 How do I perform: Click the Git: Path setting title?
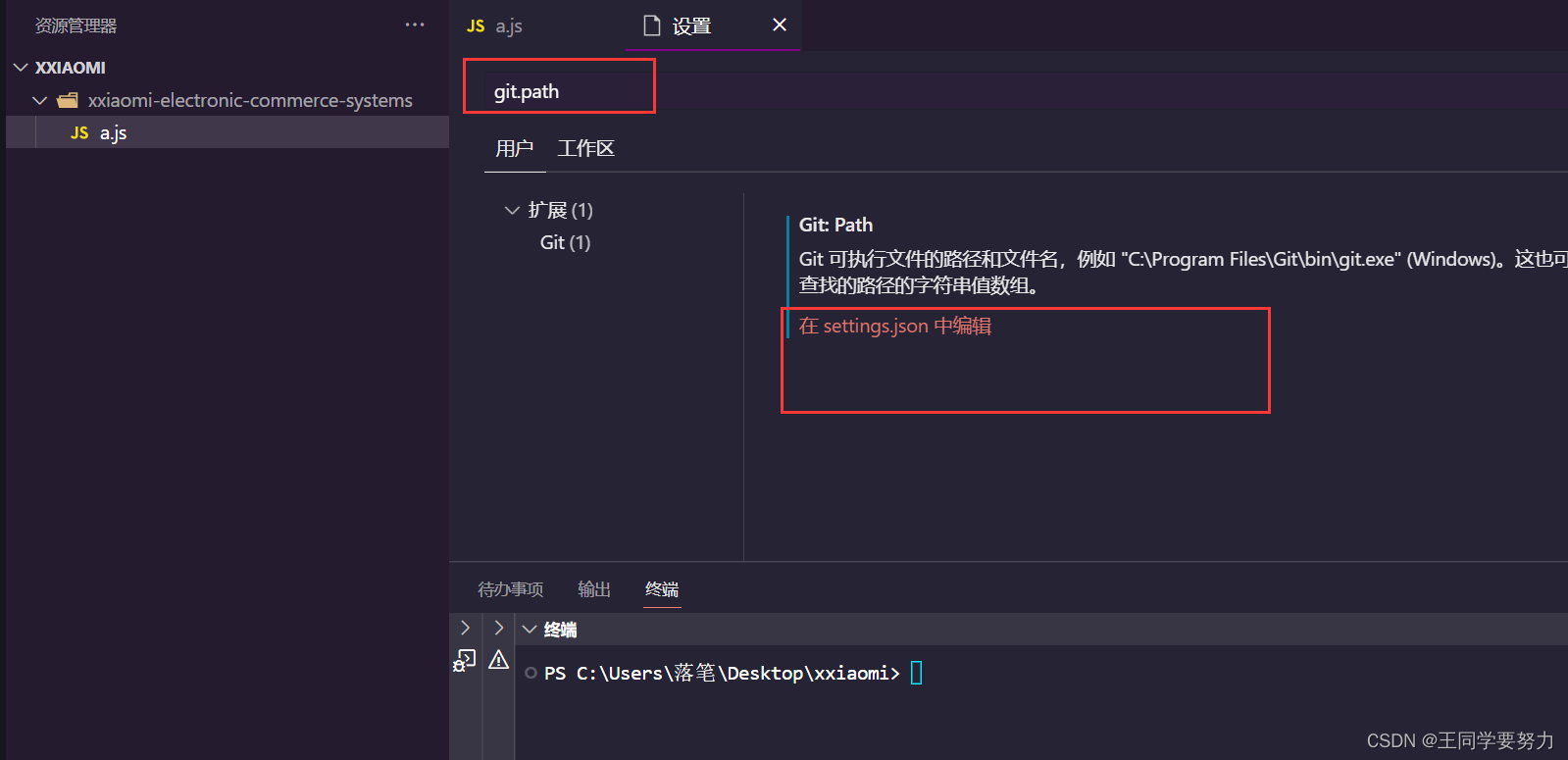coord(835,225)
